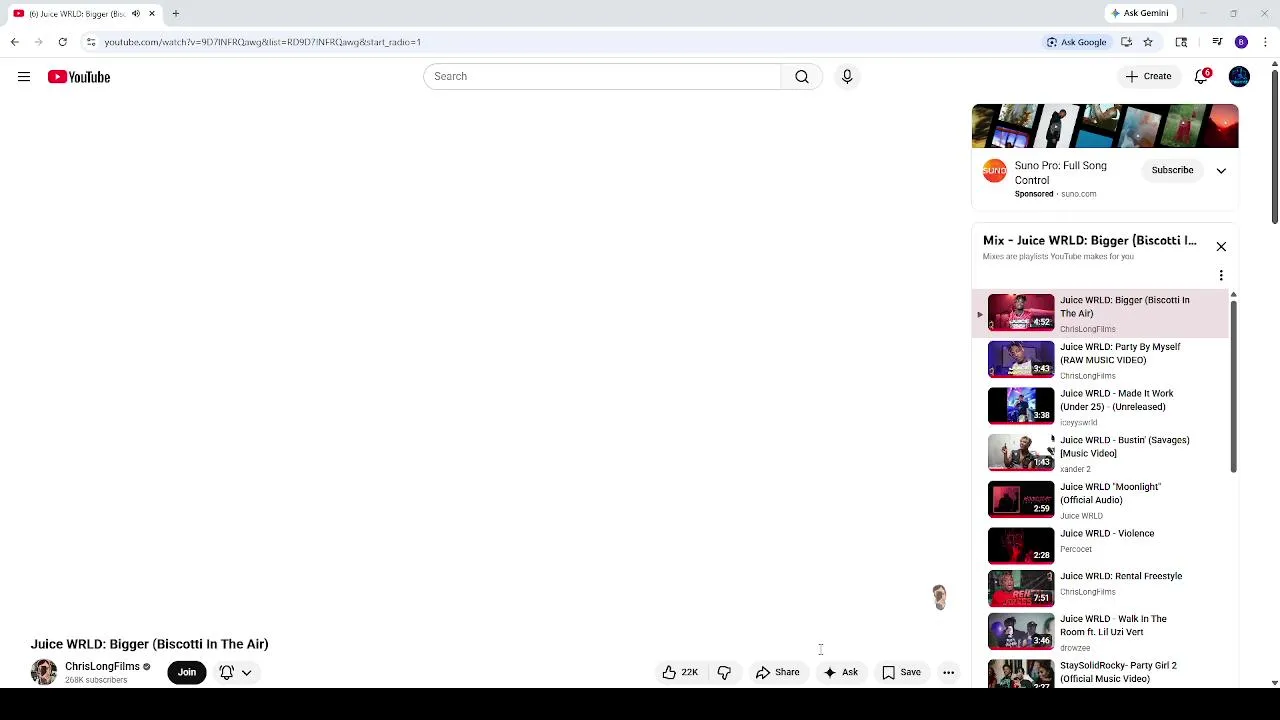This screenshot has width=1280, height=720.
Task: Close the Juice WRLD browser tab
Action: point(152,14)
